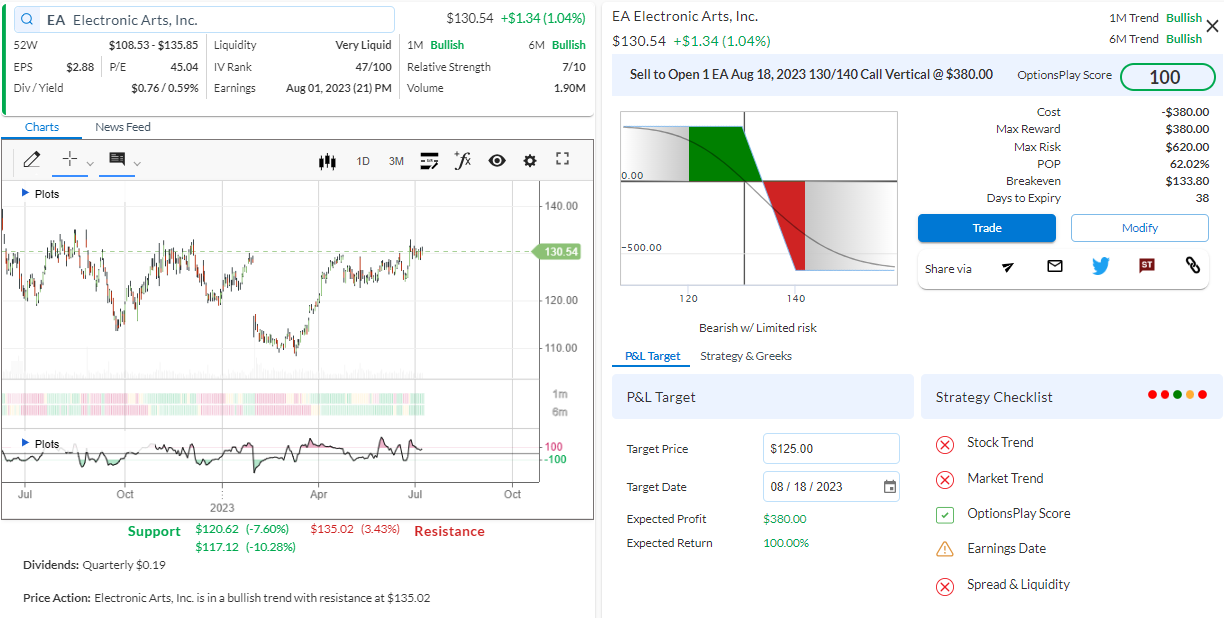Click the Expected Profit $380.00 value
The width and height of the screenshot is (1224, 618).
(785, 519)
